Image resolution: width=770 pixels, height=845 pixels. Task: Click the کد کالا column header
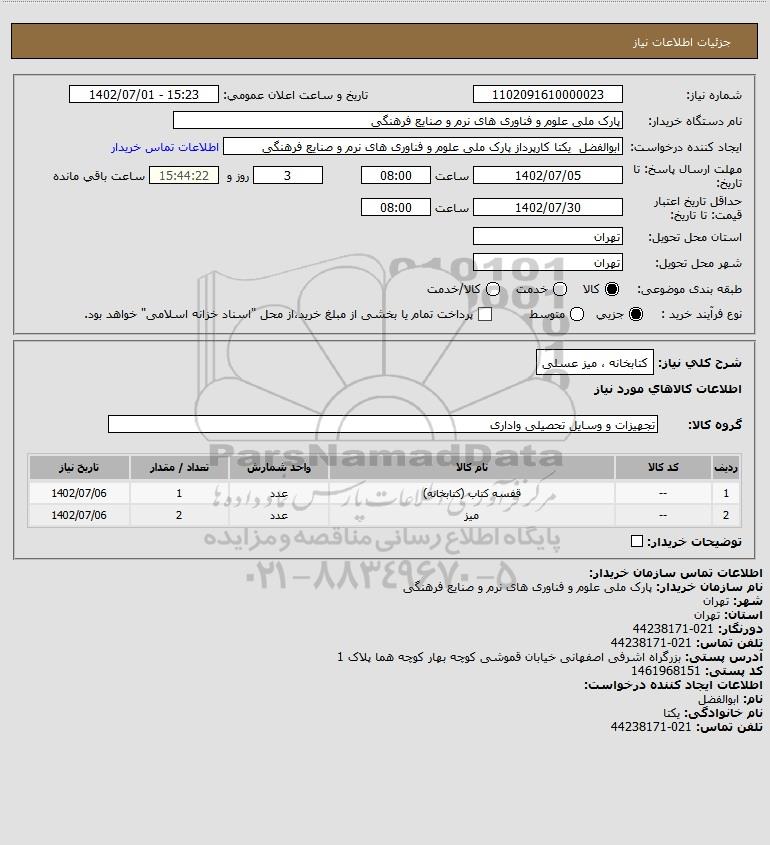(x=663, y=468)
